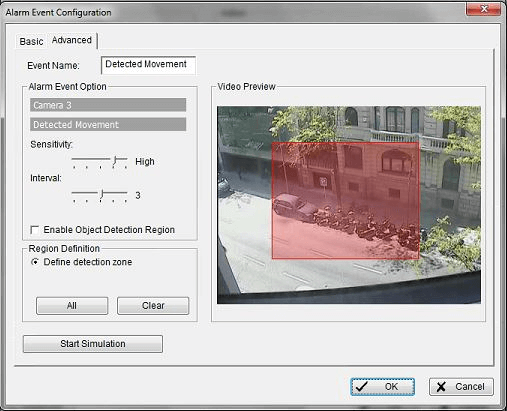This screenshot has width=507, height=411.
Task: Select the Advanced tab
Action: (x=72, y=40)
